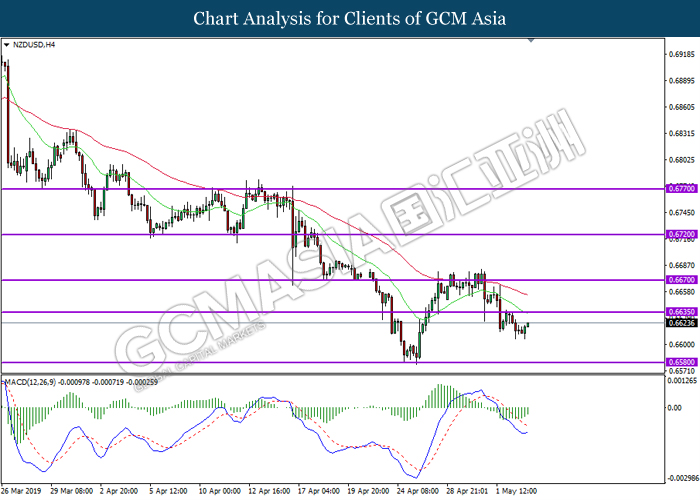Select the 0.66350 purple price label
The height and width of the screenshot is (500, 700).
click(681, 312)
